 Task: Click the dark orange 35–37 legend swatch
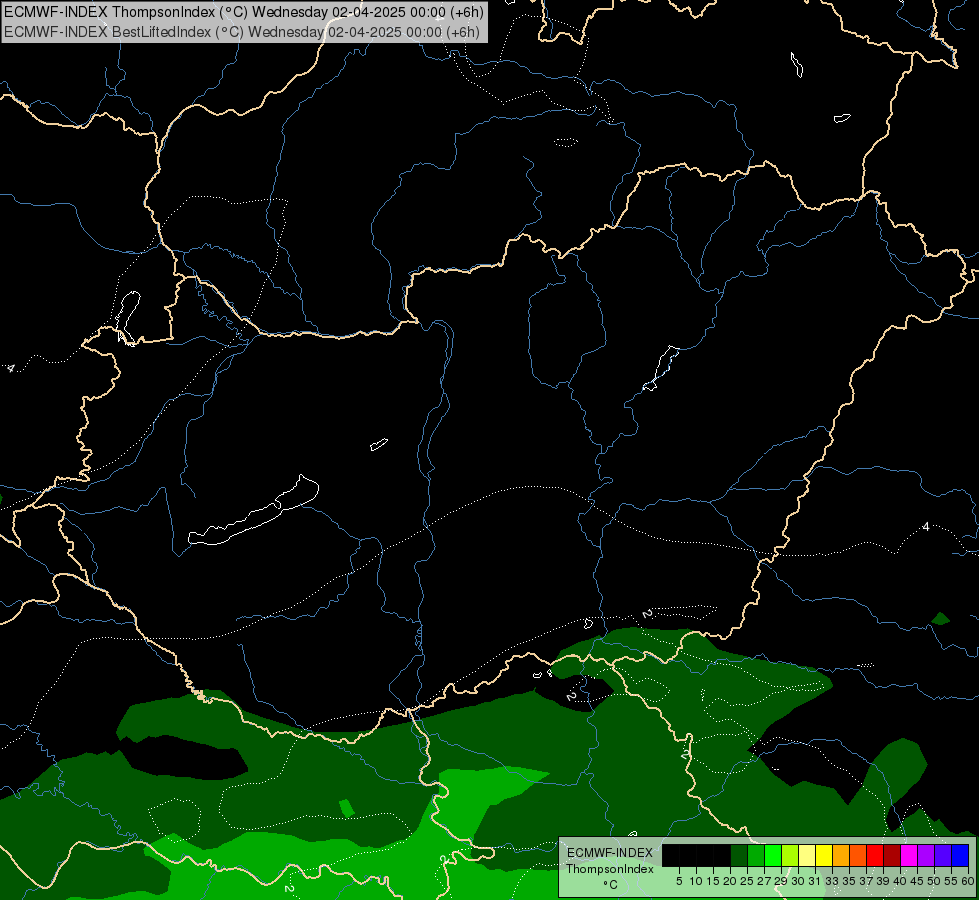coord(858,855)
